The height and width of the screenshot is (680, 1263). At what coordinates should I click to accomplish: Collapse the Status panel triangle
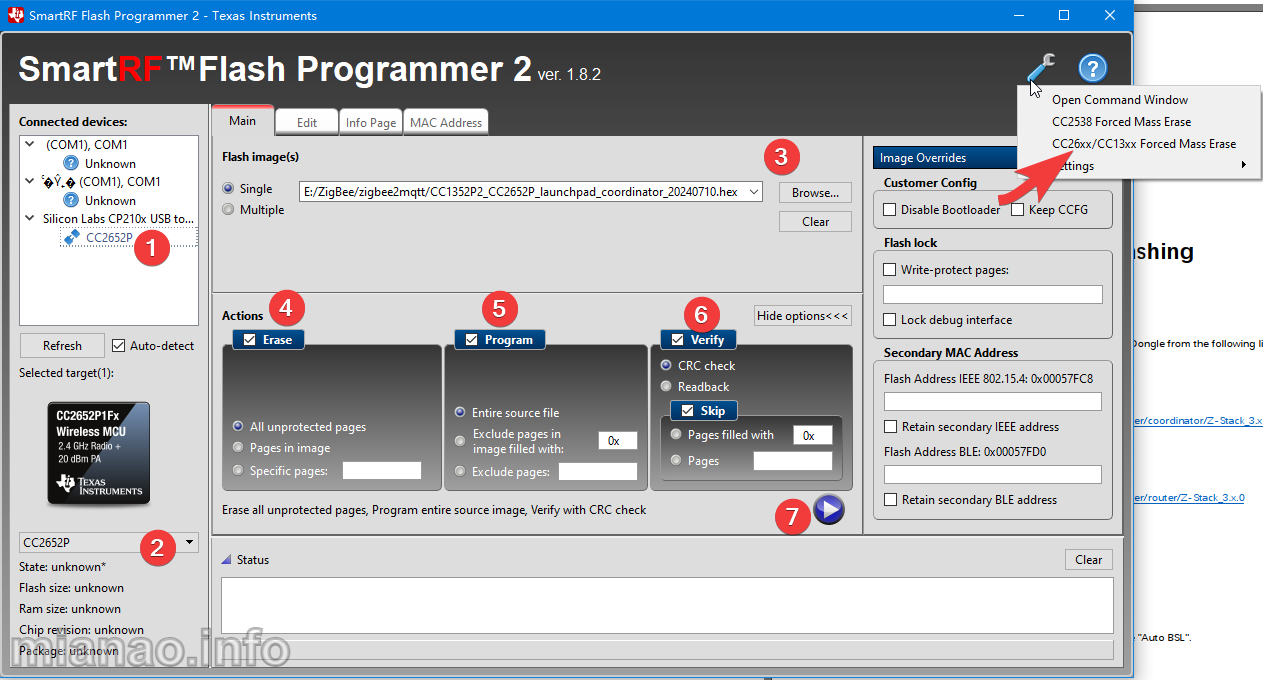click(226, 560)
